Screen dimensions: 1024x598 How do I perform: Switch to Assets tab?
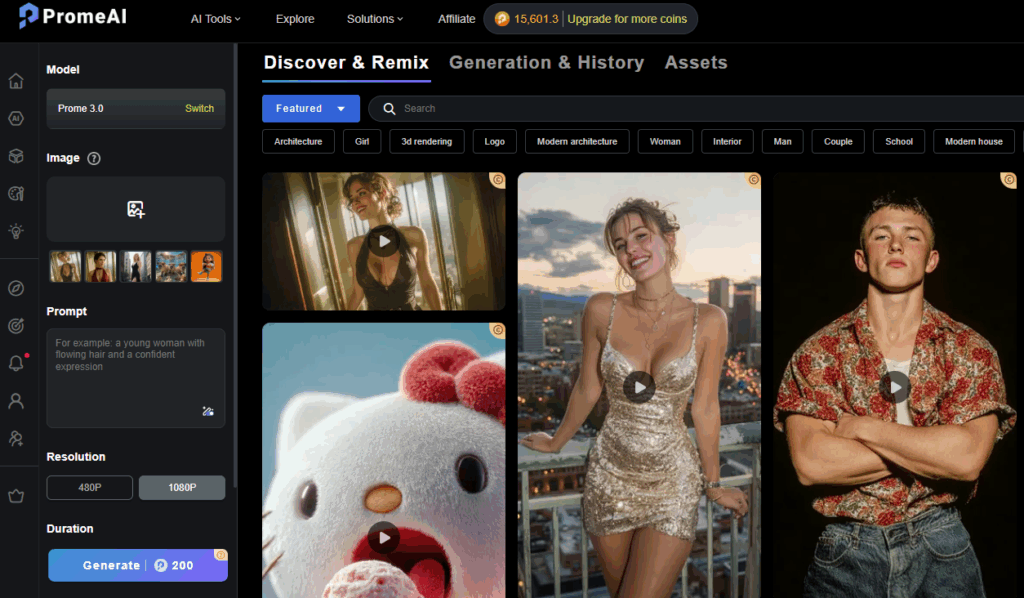tap(696, 63)
